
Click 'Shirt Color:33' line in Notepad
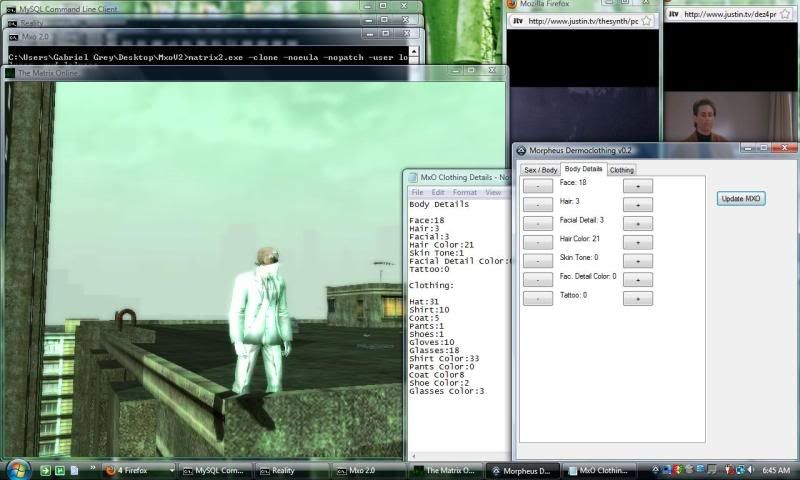(444, 359)
